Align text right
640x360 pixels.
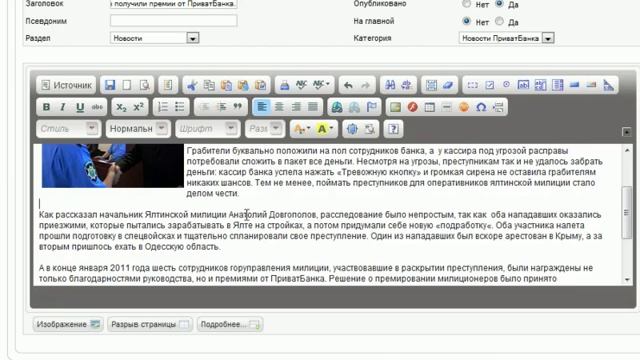click(x=296, y=107)
